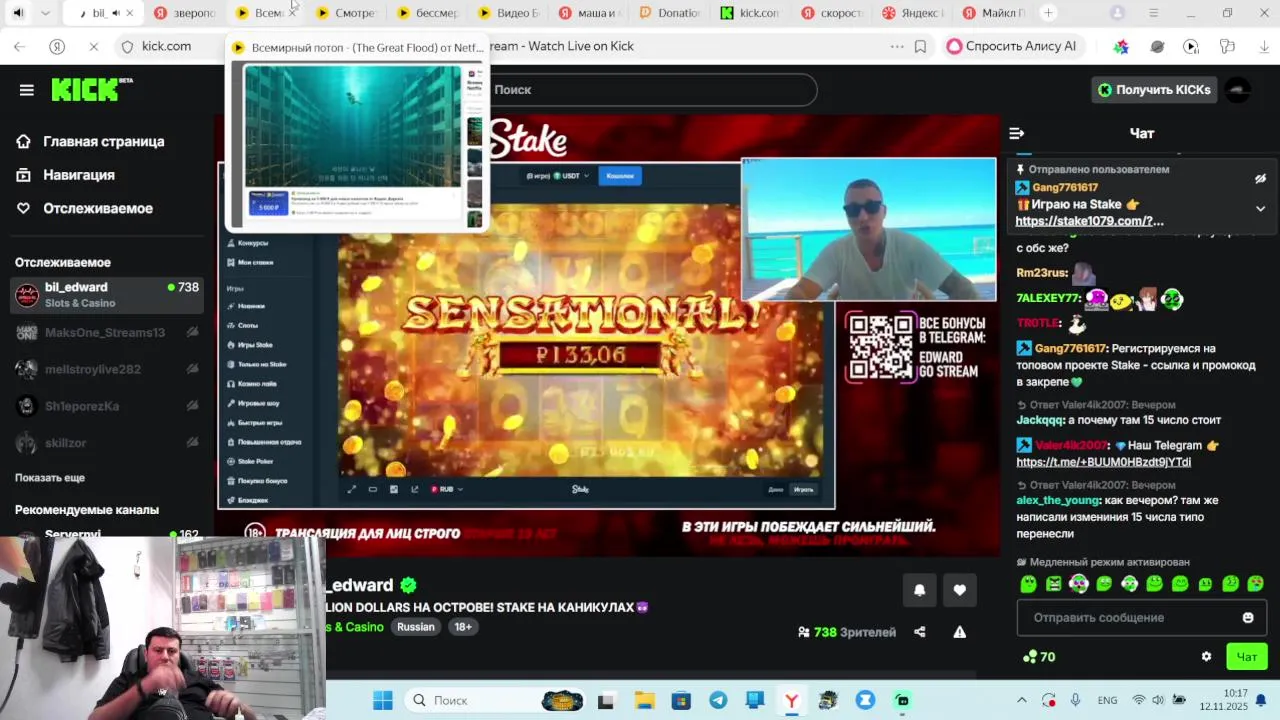This screenshot has width=1280, height=720.
Task: Open File Explorer from taskbar
Action: coord(643,701)
